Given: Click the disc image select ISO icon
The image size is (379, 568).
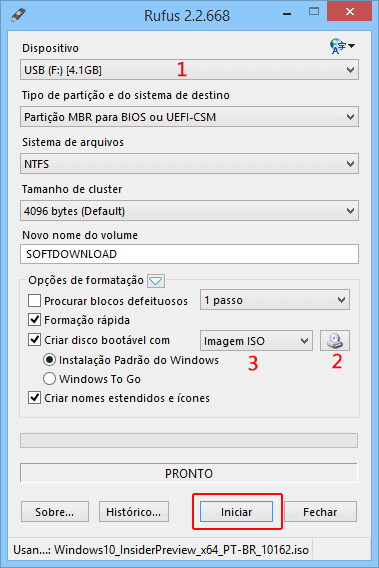Looking at the screenshot, I should tap(335, 341).
